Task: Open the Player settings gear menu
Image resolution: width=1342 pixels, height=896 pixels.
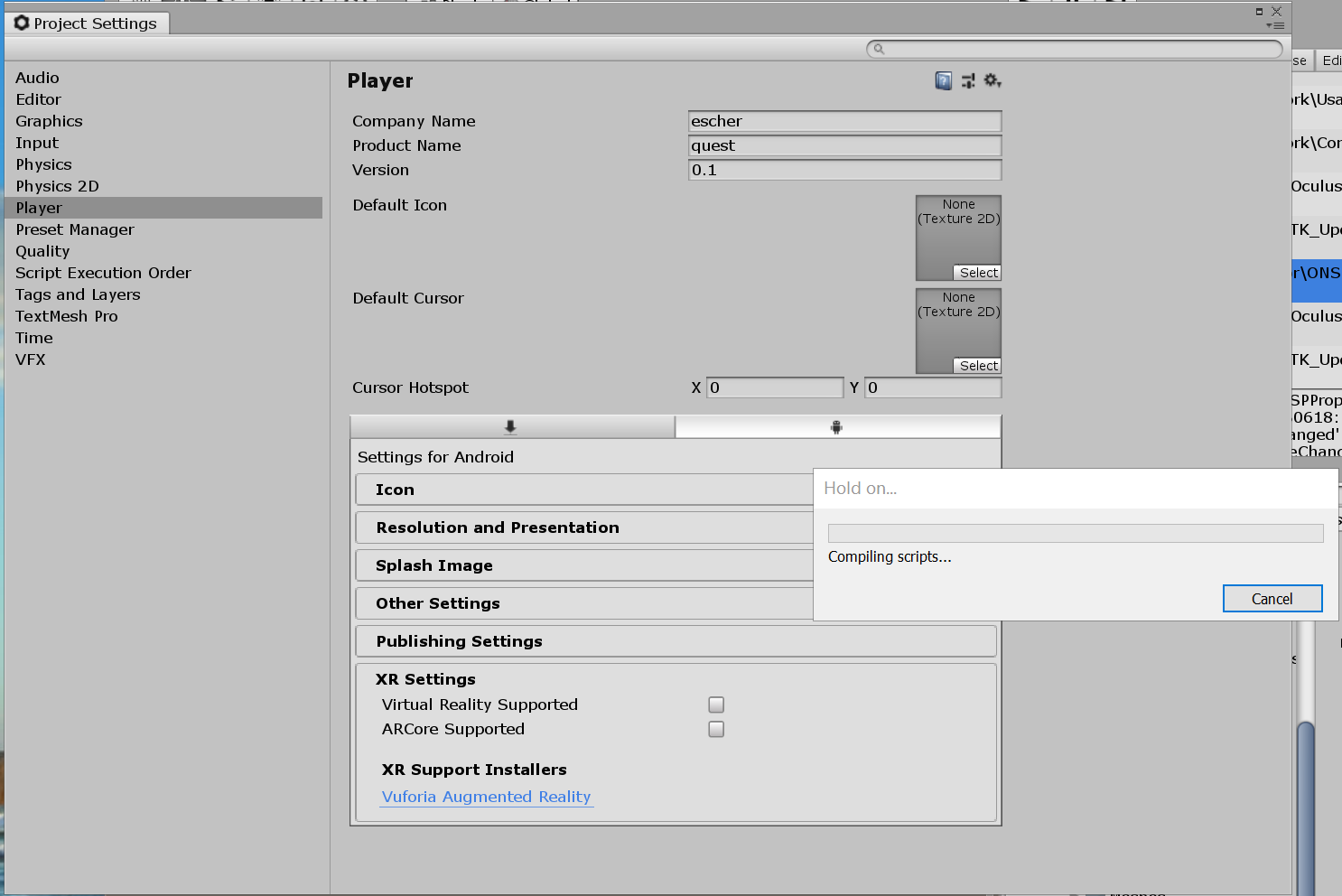Action: click(x=993, y=81)
